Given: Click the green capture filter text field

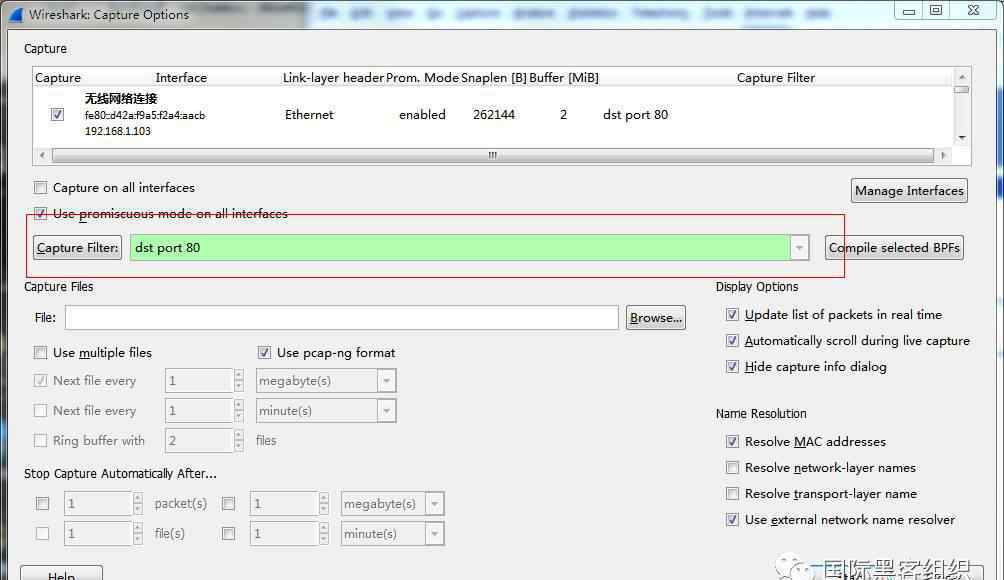Looking at the screenshot, I should pyautogui.click(x=460, y=248).
